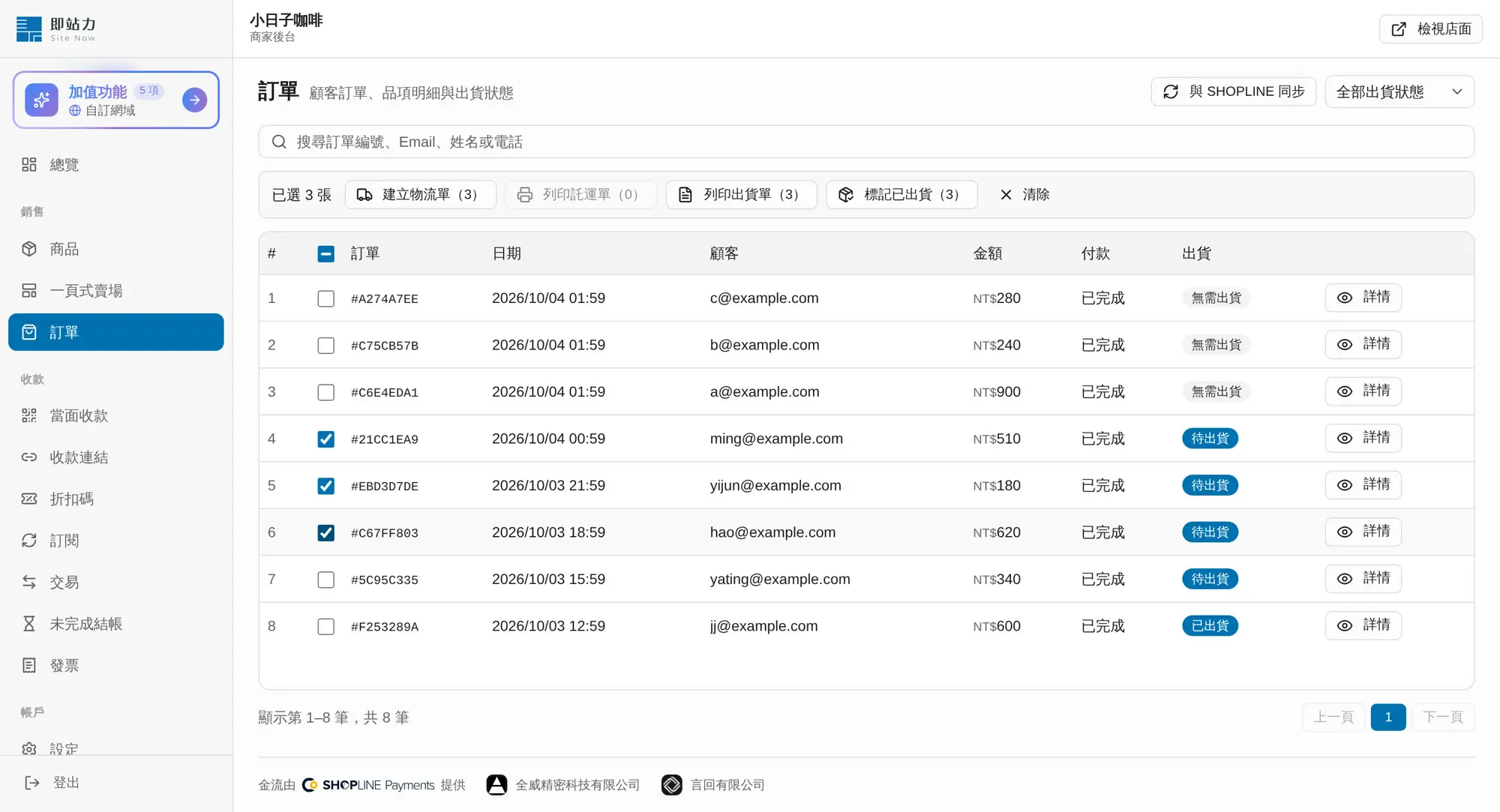
Task: Click the 收款連結 link icon
Action: pos(29,457)
